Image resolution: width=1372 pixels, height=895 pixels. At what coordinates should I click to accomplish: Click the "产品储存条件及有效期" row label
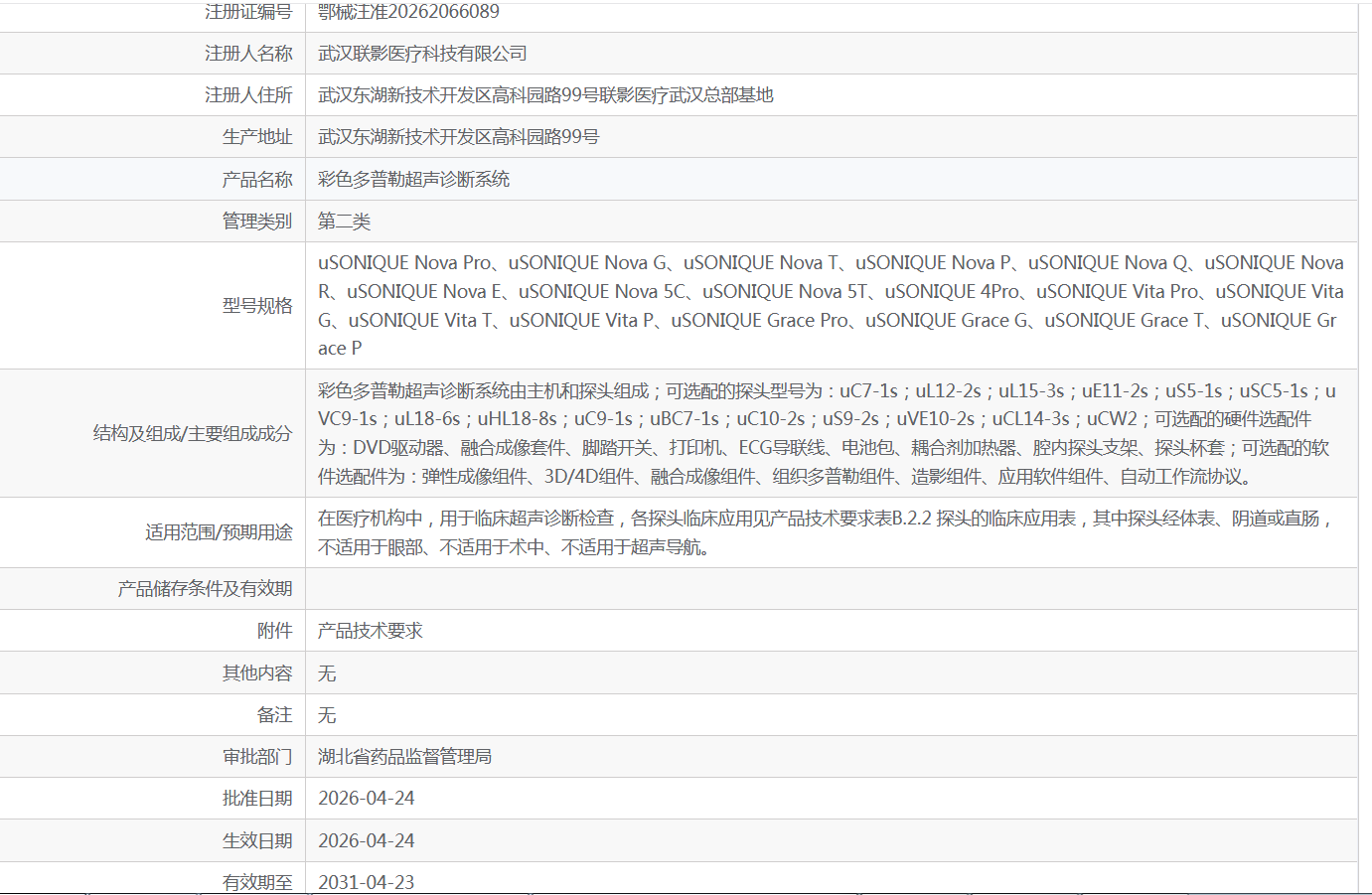tap(205, 589)
